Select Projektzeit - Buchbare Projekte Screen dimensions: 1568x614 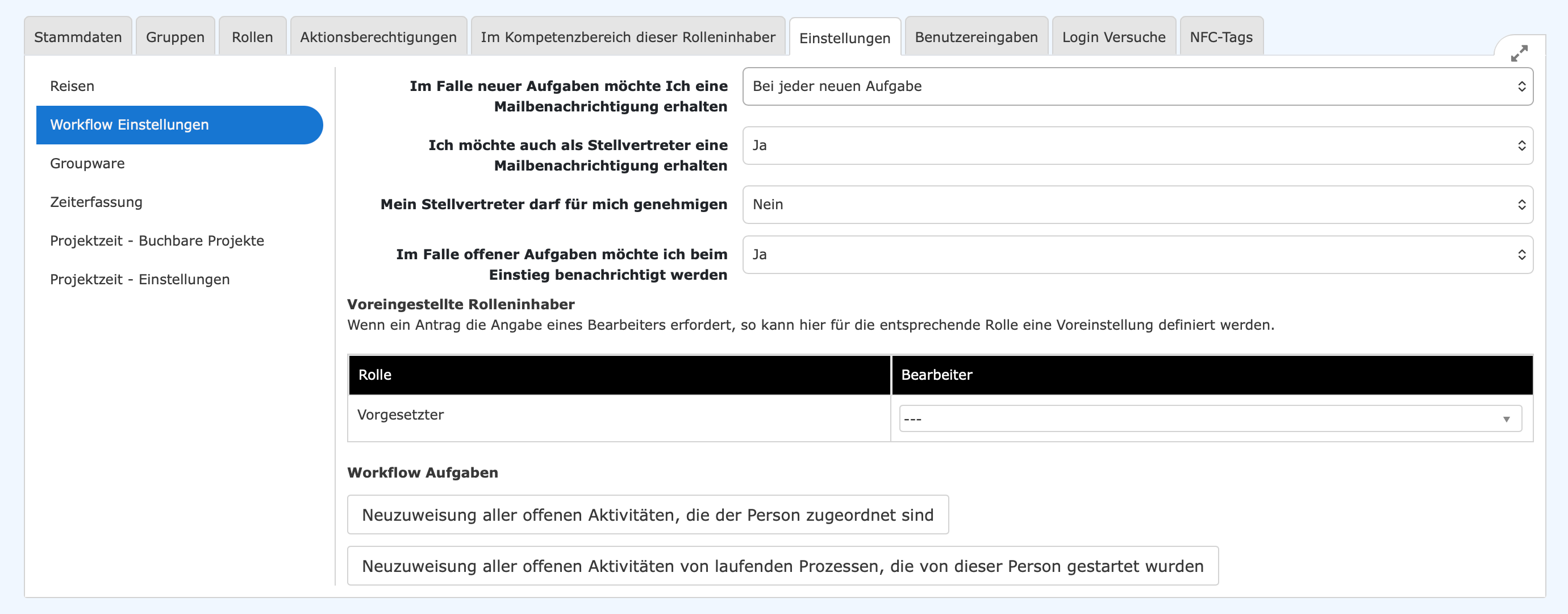click(x=180, y=240)
